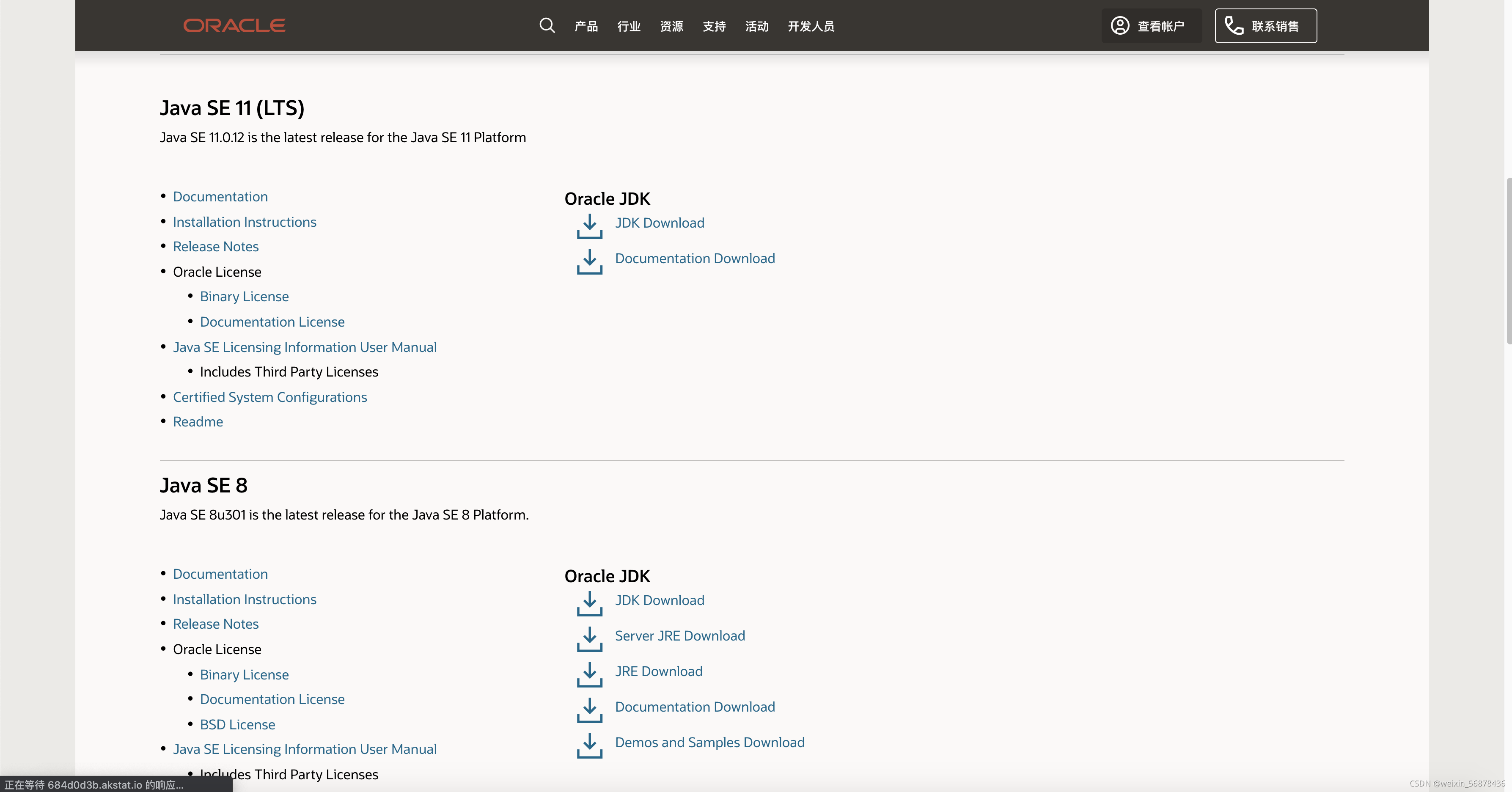
Task: Click download icon beside Java 8 JDK Download
Action: click(x=589, y=604)
